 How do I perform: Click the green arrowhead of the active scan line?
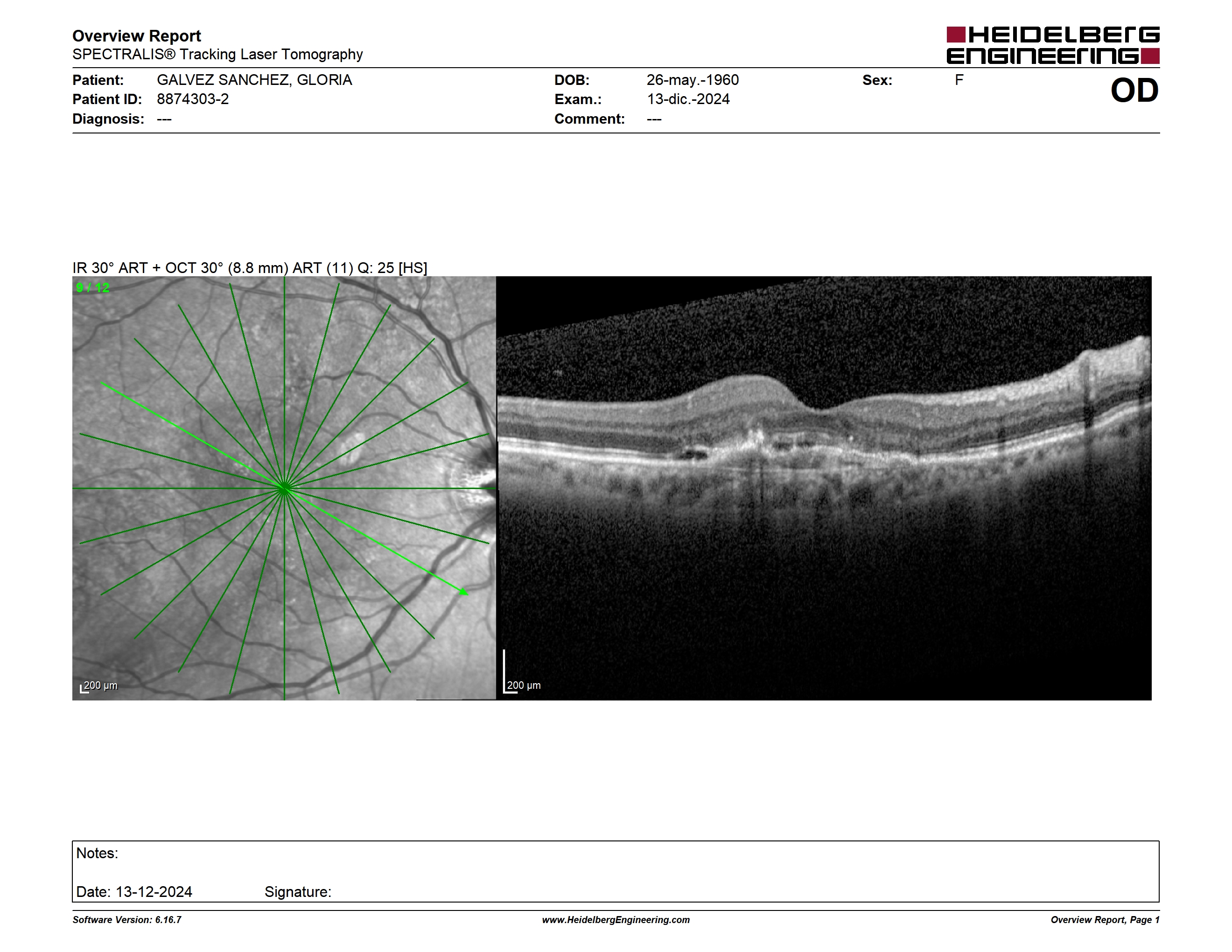(463, 591)
